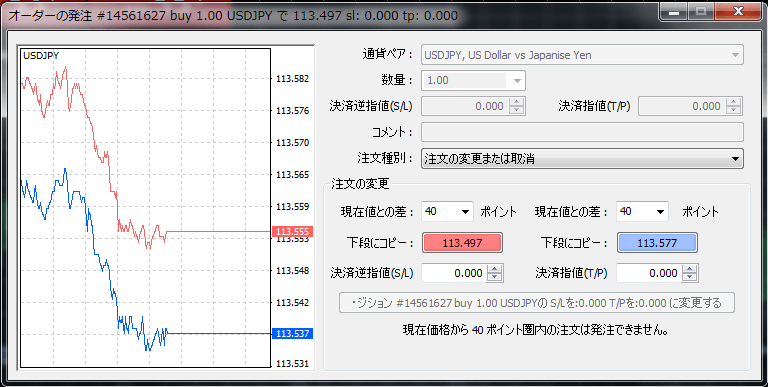Image resolution: width=768 pixels, height=387 pixels.
Task: Click the blue bid price label 113.537 on the chart
Action: click(292, 334)
